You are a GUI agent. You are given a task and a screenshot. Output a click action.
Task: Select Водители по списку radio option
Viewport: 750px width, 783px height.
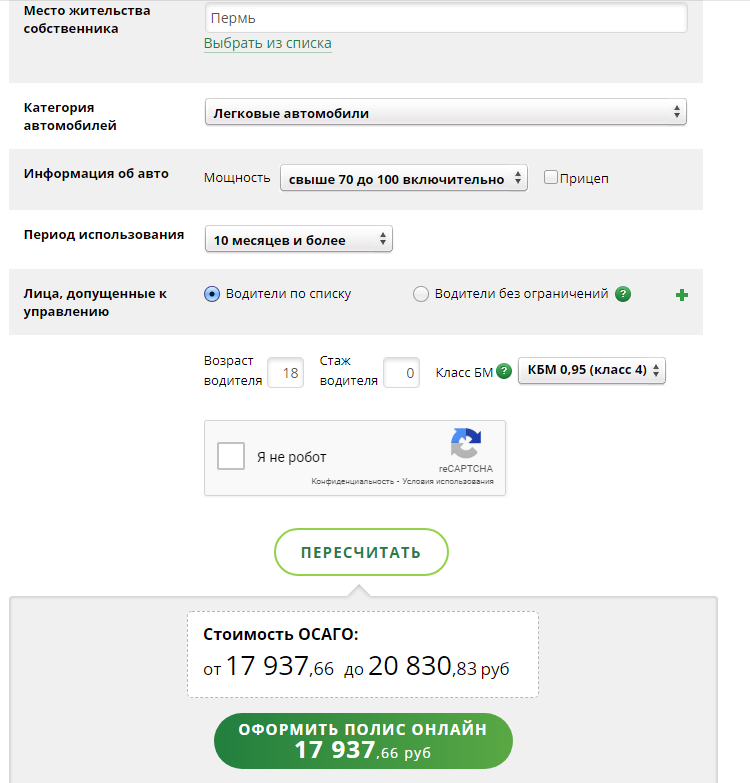pyautogui.click(x=212, y=294)
